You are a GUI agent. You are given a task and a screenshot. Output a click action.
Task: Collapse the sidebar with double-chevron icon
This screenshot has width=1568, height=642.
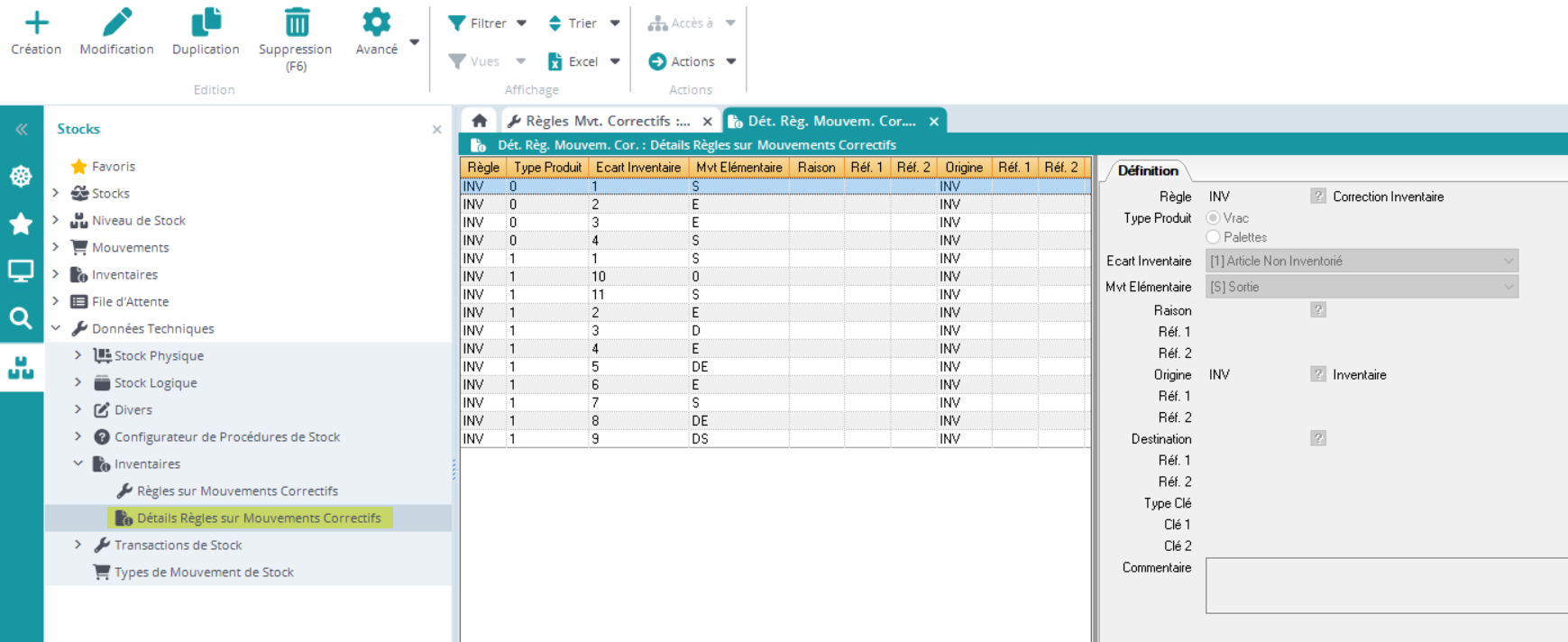(x=21, y=130)
